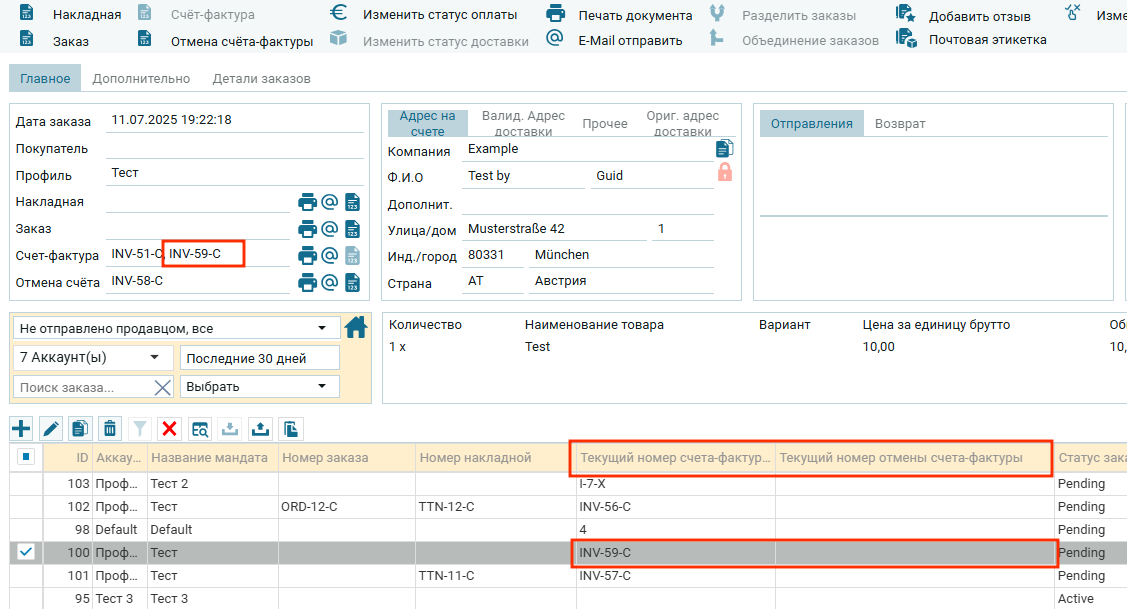Image resolution: width=1127 pixels, height=609 pixels.
Task: Click the red lock icon beside Ф.И.О
Action: 725,173
